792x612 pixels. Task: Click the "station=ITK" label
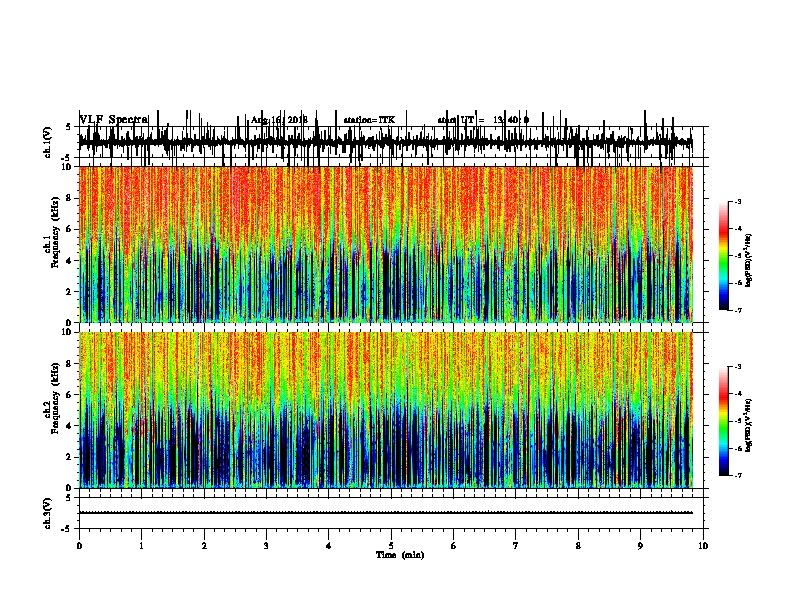click(369, 120)
